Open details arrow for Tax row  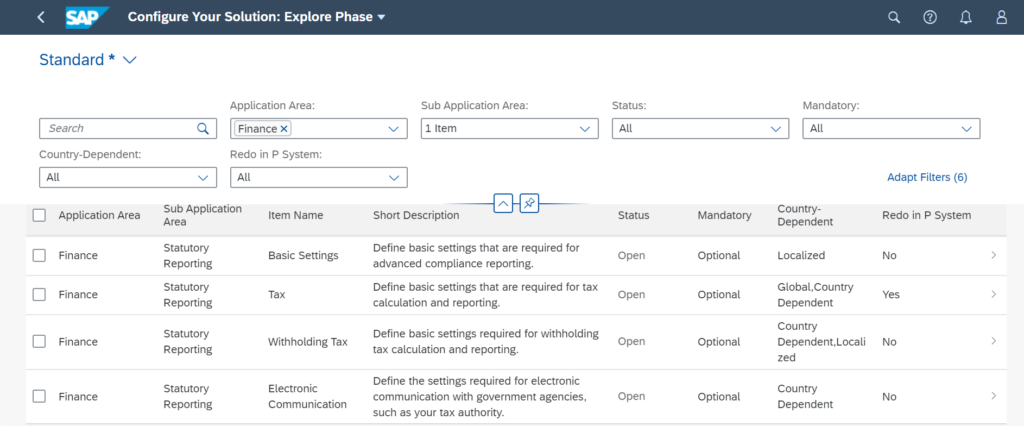pos(993,295)
